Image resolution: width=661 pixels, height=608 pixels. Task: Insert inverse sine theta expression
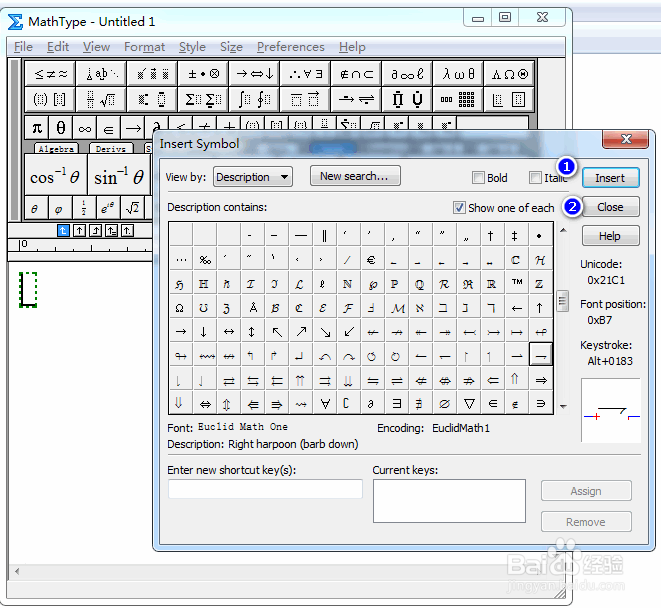119,175
